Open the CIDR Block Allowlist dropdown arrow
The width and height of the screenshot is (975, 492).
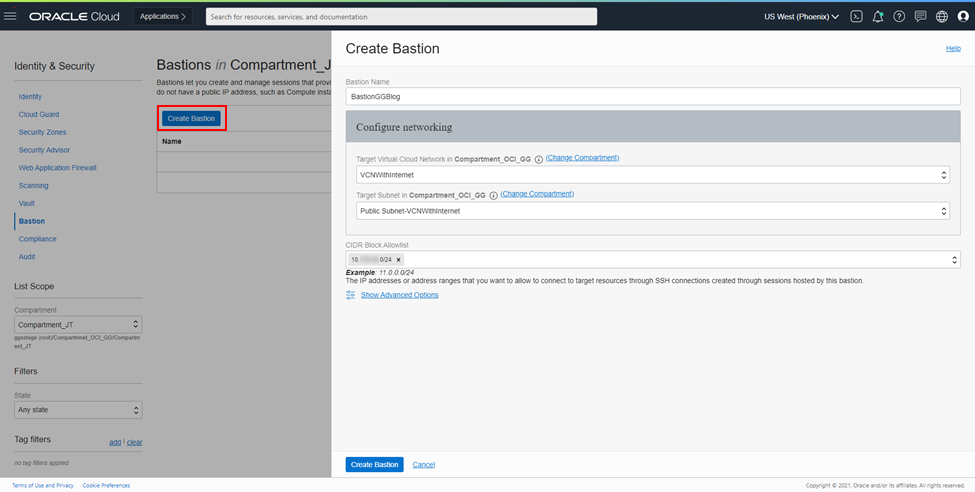click(x=954, y=260)
